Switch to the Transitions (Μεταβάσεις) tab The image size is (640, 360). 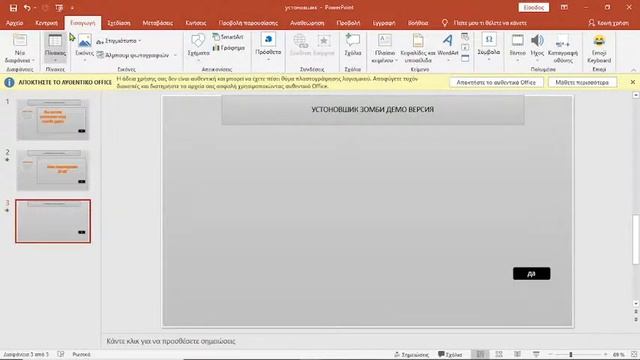point(158,23)
